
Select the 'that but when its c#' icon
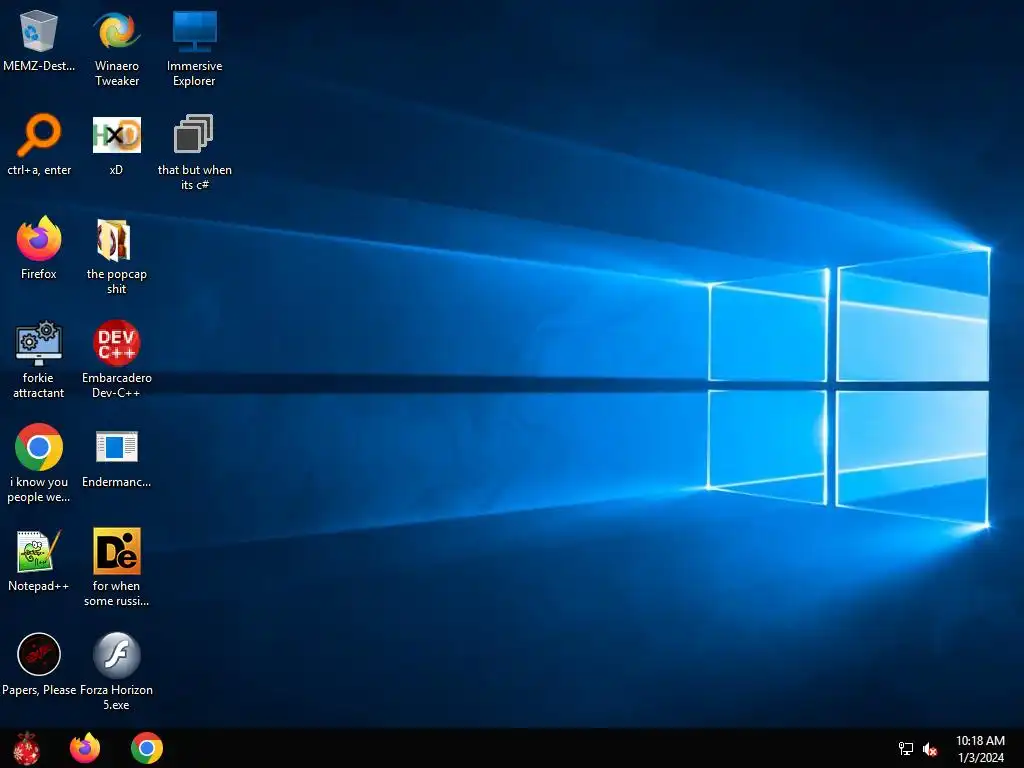[x=193, y=134]
